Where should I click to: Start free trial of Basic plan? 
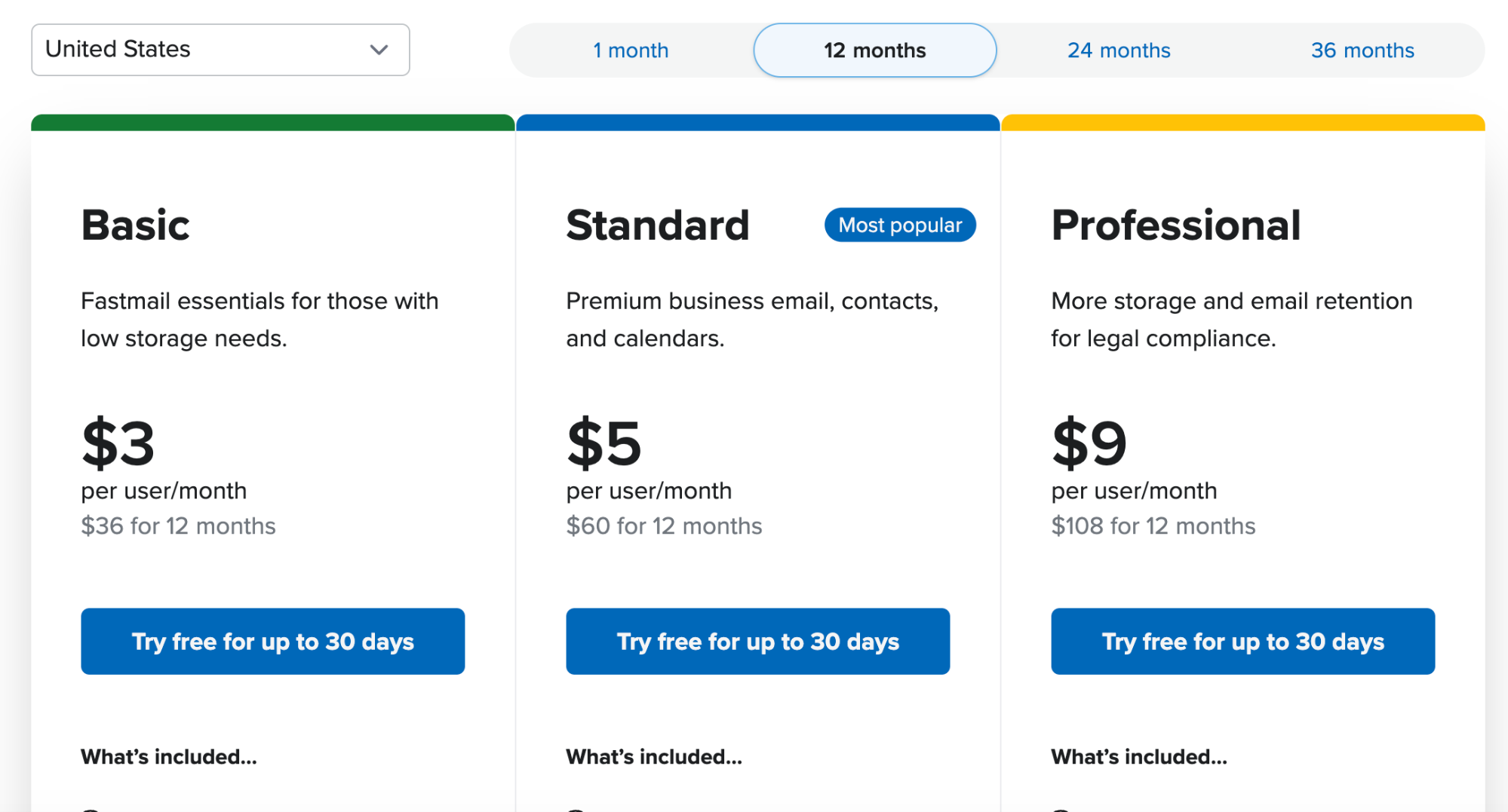pos(272,642)
